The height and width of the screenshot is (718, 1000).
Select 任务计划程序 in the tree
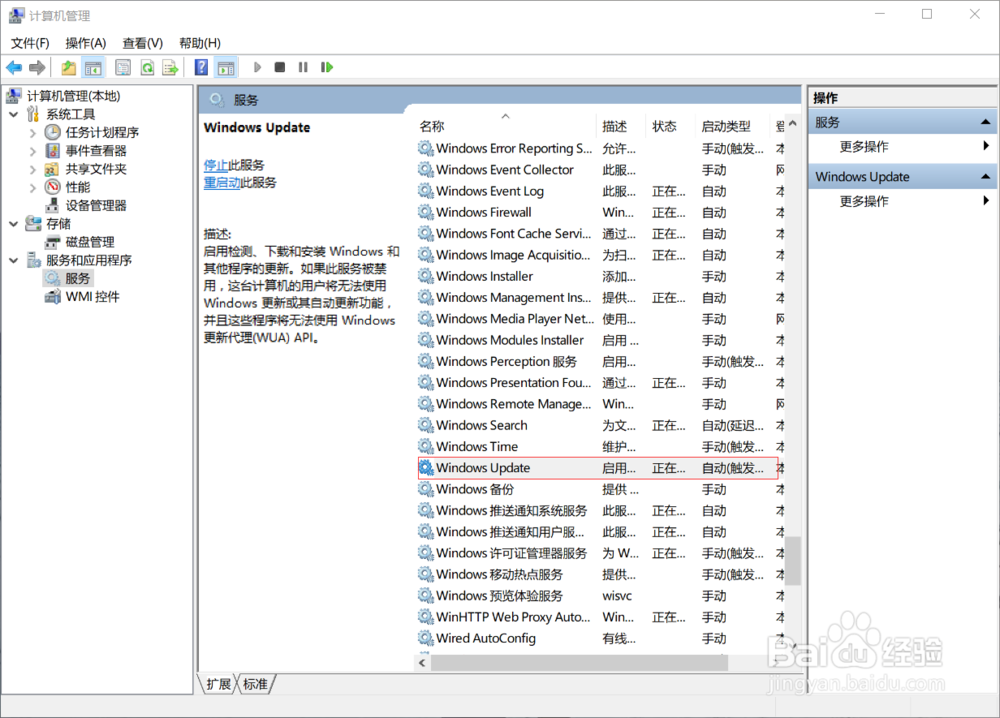pos(102,132)
